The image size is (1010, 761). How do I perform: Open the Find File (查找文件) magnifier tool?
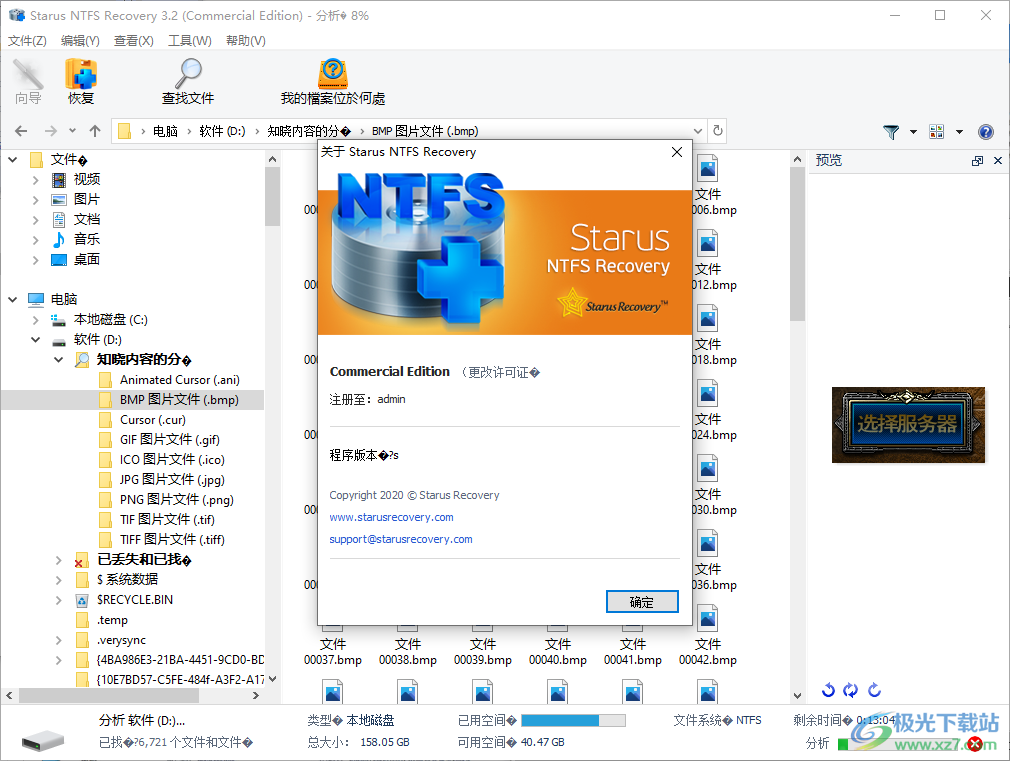pos(188,81)
